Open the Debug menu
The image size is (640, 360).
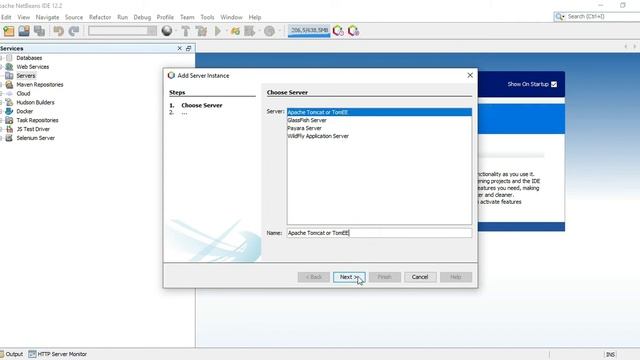(x=142, y=17)
